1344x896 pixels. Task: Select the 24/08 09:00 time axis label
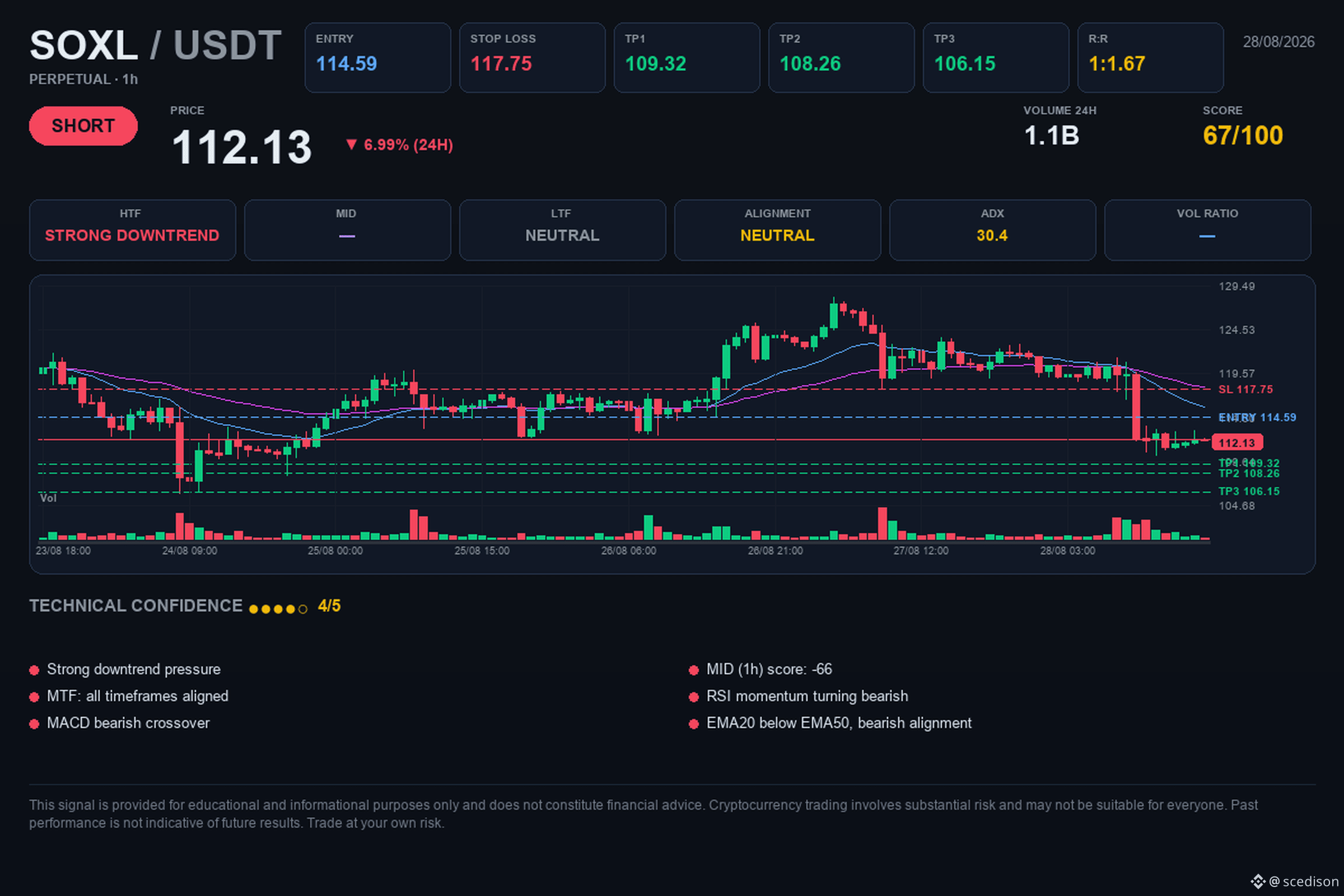point(190,551)
